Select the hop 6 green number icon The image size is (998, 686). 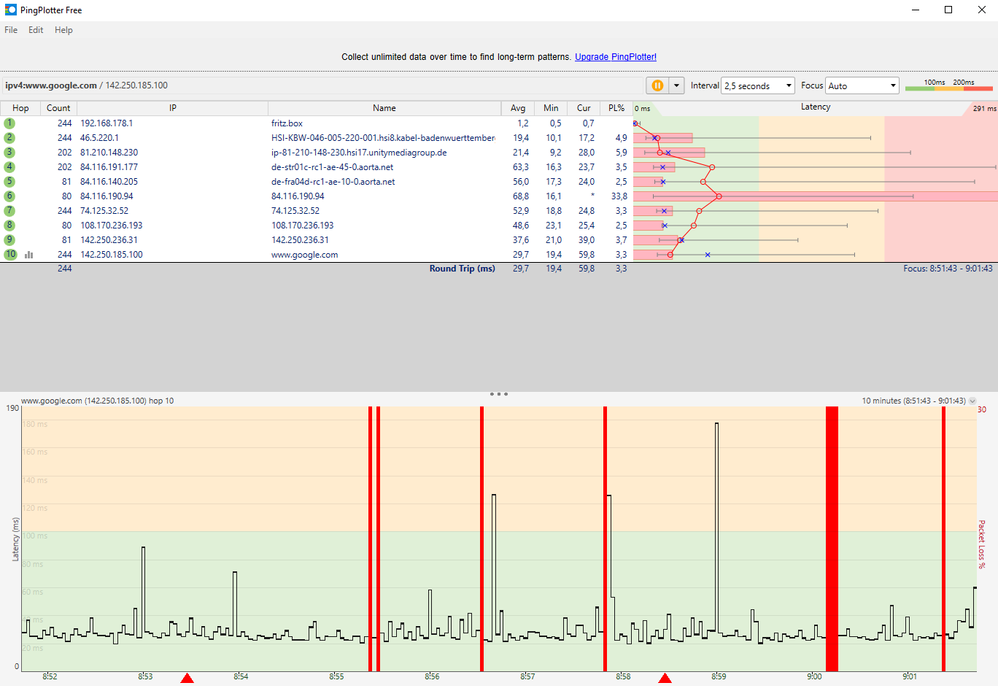pos(9,196)
